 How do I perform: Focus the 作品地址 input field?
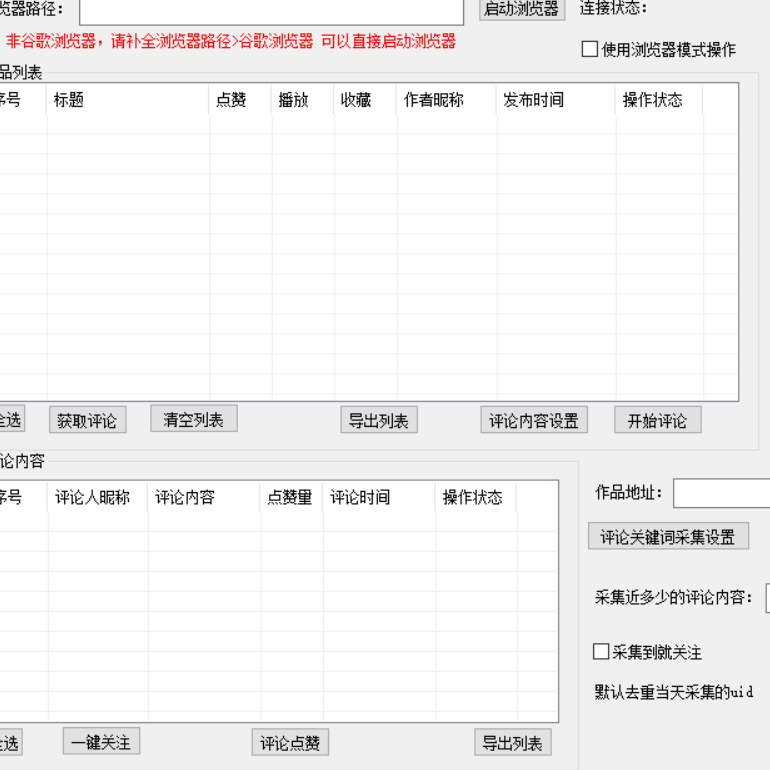point(721,493)
